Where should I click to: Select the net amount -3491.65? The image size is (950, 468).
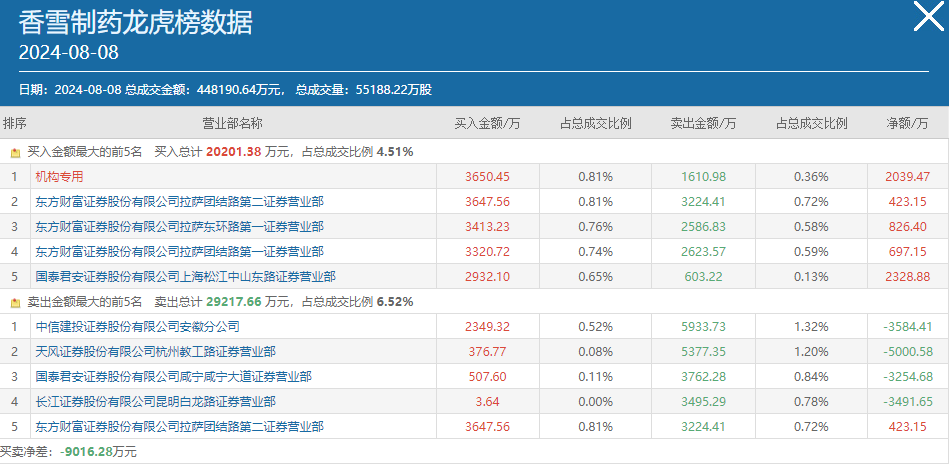click(908, 401)
